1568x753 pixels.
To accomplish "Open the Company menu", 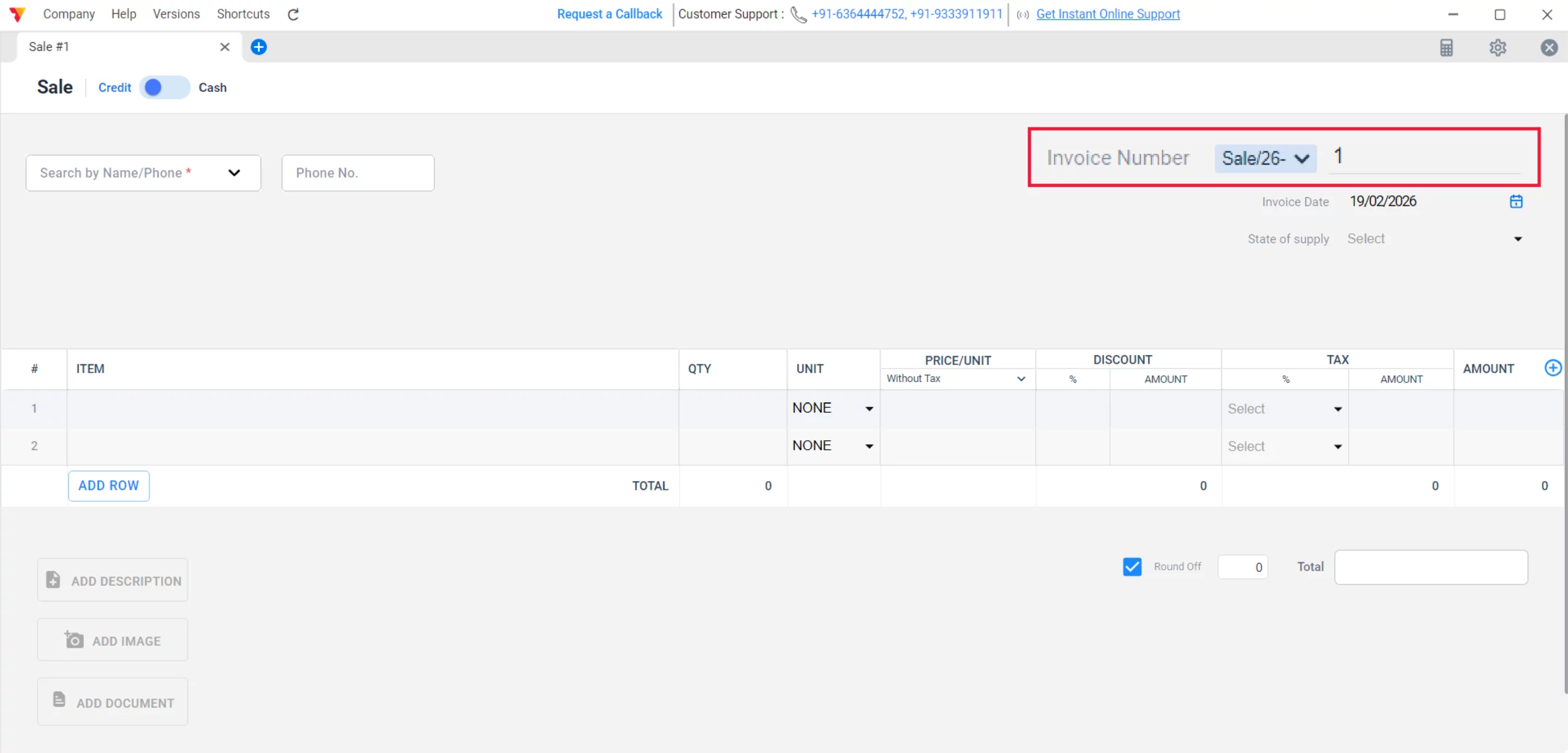I will (69, 14).
